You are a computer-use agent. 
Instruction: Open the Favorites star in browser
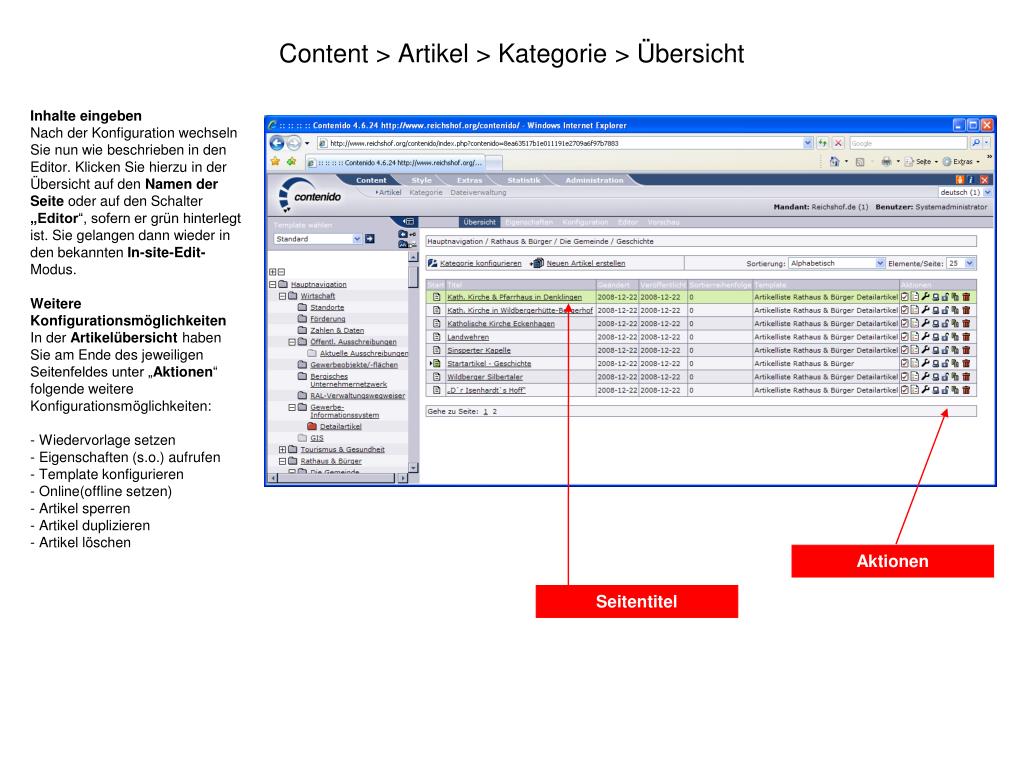[275, 161]
